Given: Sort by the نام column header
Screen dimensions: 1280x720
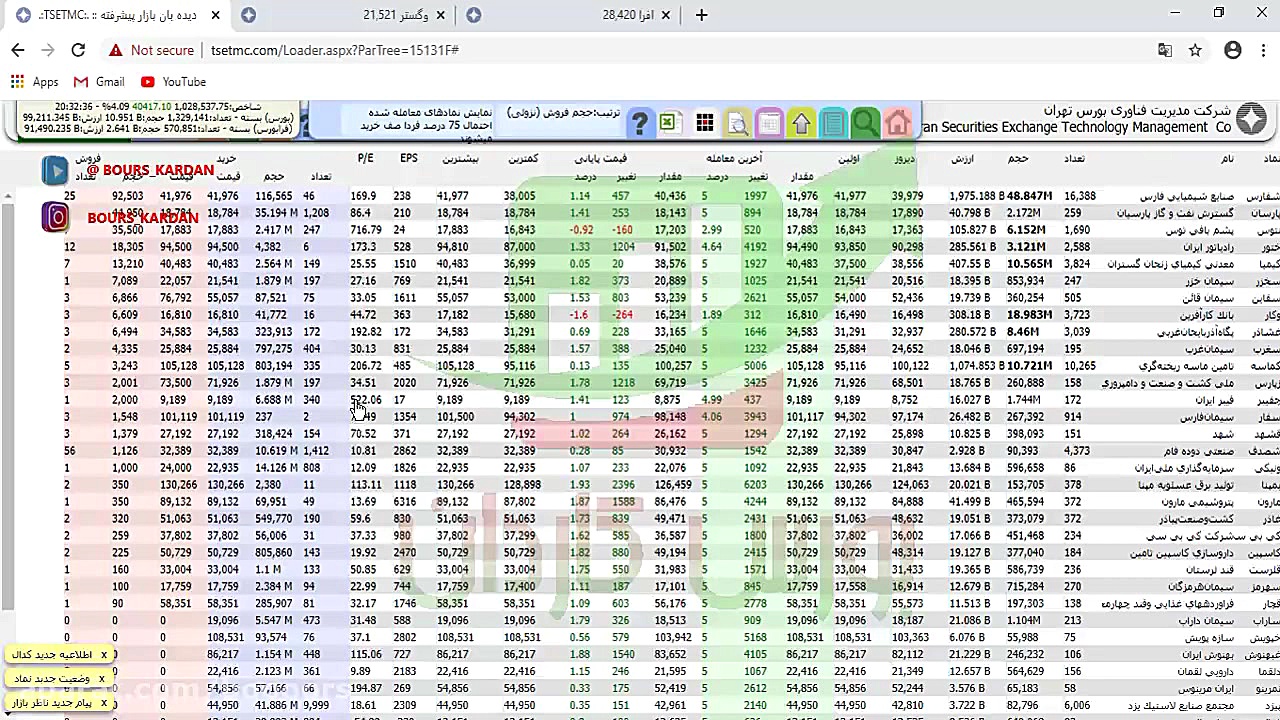Looking at the screenshot, I should (x=1227, y=158).
